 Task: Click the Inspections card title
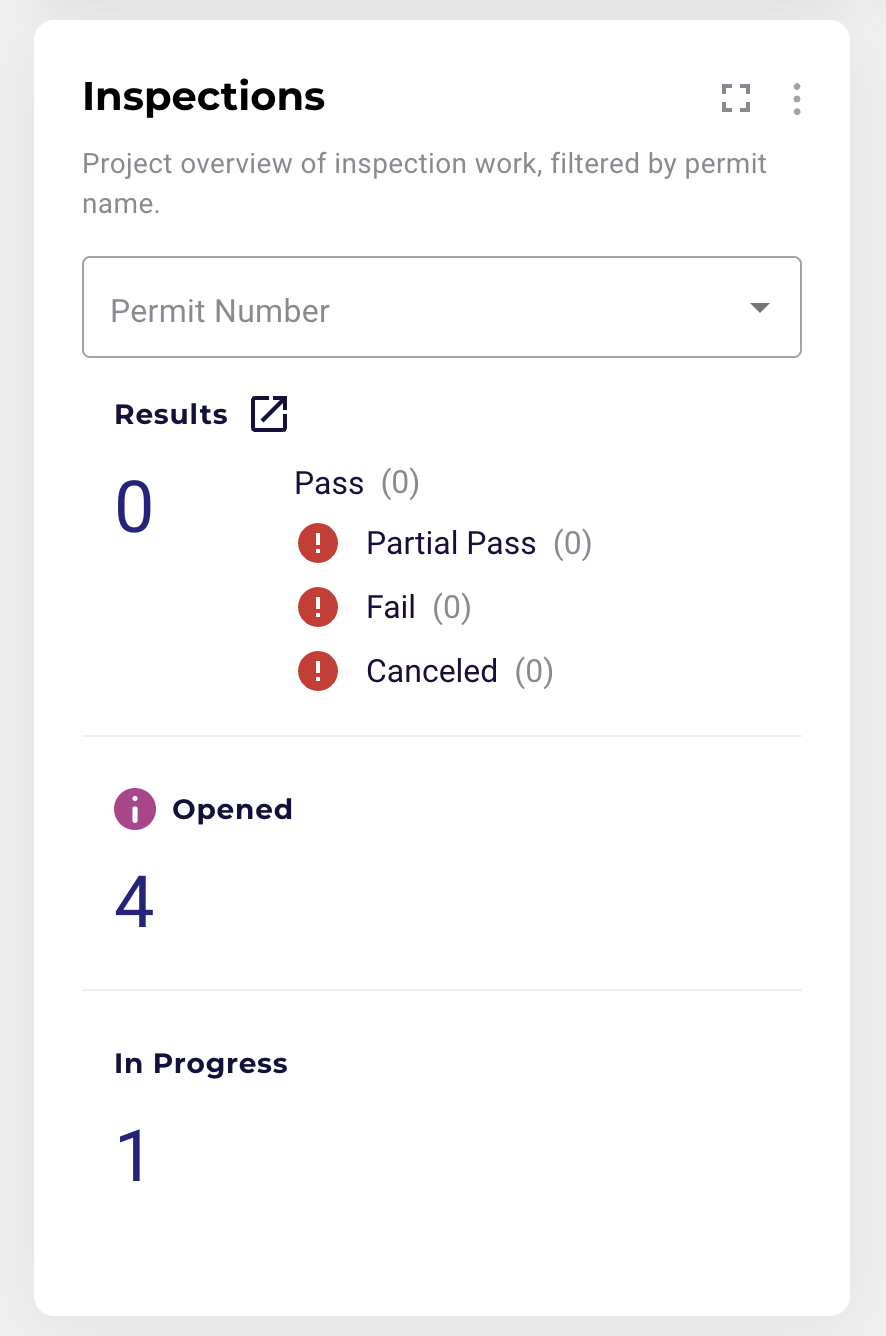(x=204, y=97)
